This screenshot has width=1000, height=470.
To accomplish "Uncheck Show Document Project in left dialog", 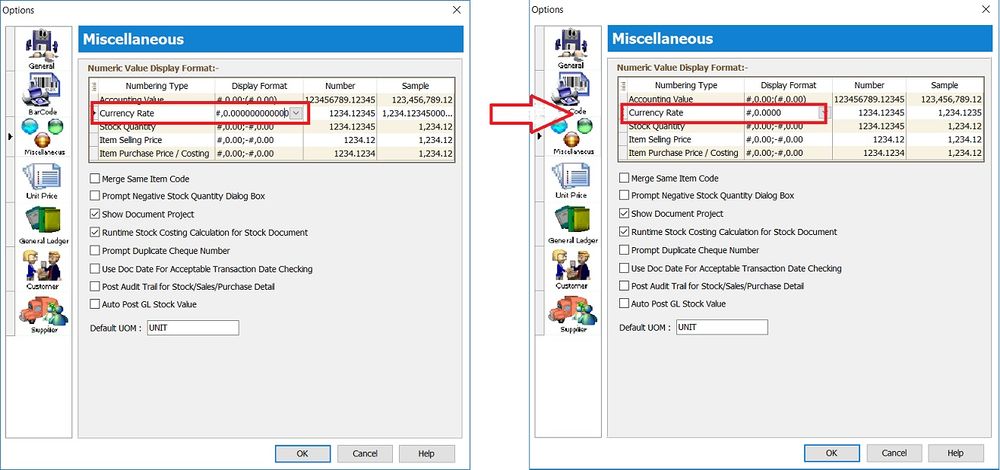I will pyautogui.click(x=95, y=214).
